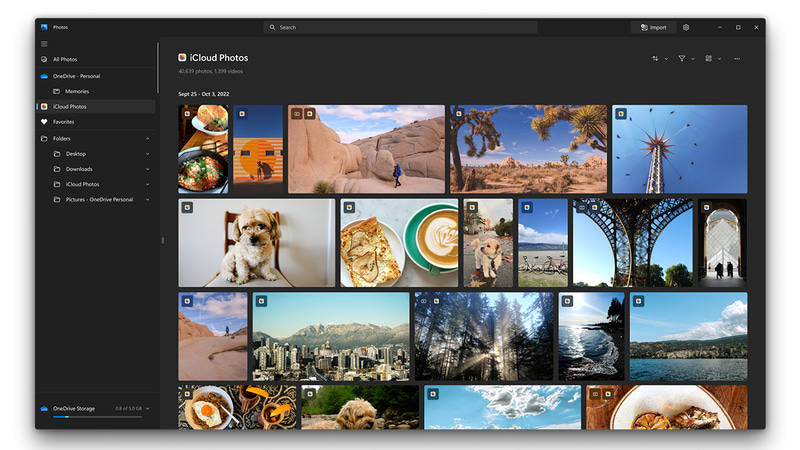Expand the OneDrive Storage details chevron
Screen dimensions: 800x450
click(147, 409)
